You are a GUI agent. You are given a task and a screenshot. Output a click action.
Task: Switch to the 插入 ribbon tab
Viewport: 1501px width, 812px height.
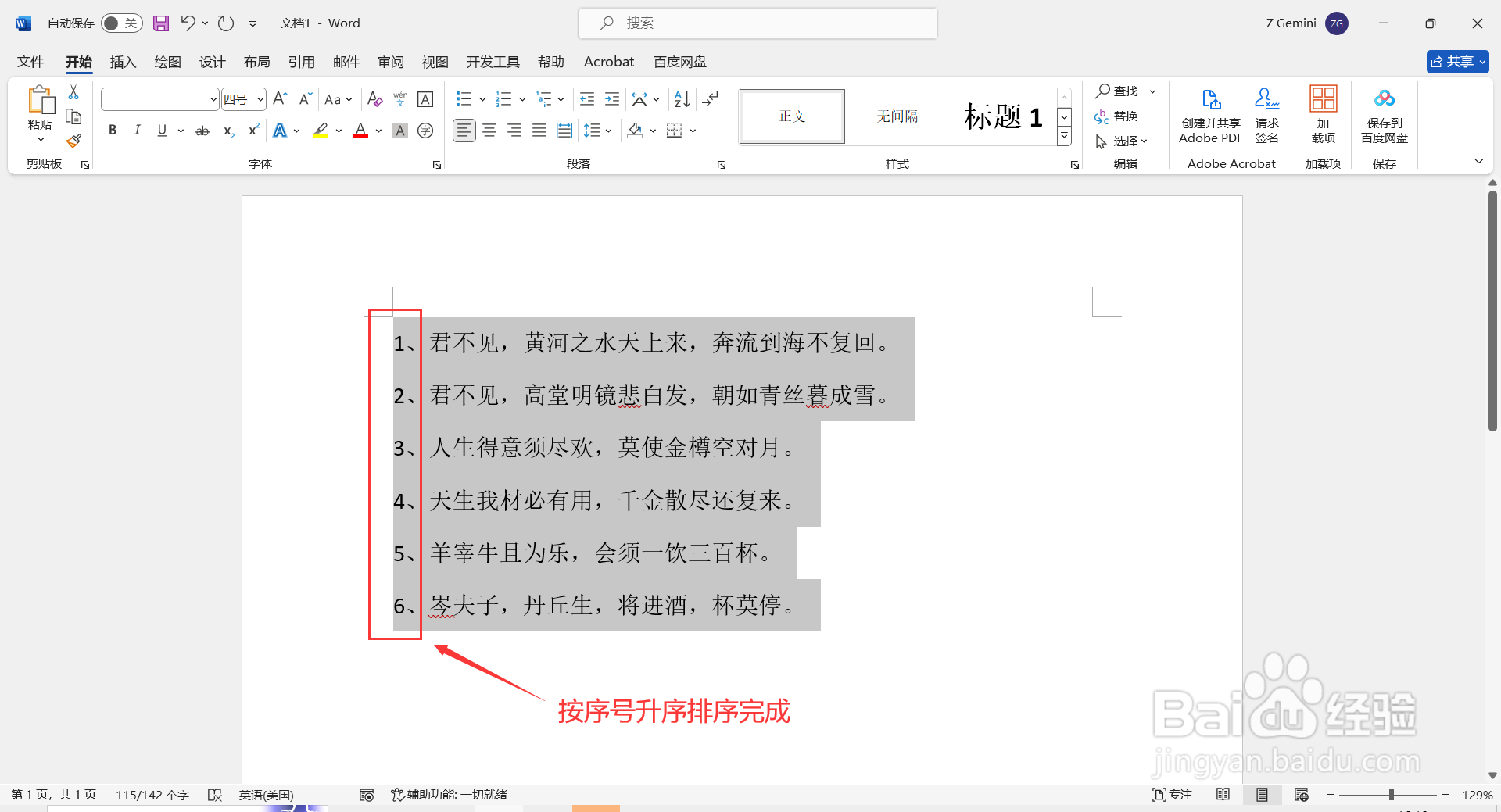click(x=122, y=62)
